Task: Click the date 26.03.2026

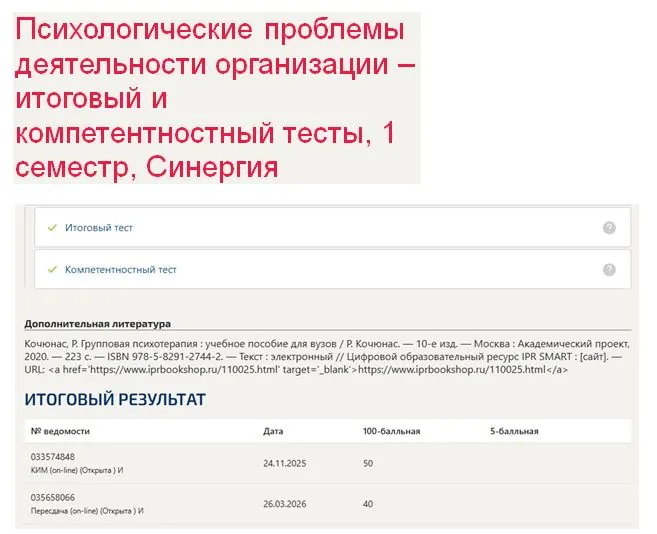Action: tap(285, 504)
